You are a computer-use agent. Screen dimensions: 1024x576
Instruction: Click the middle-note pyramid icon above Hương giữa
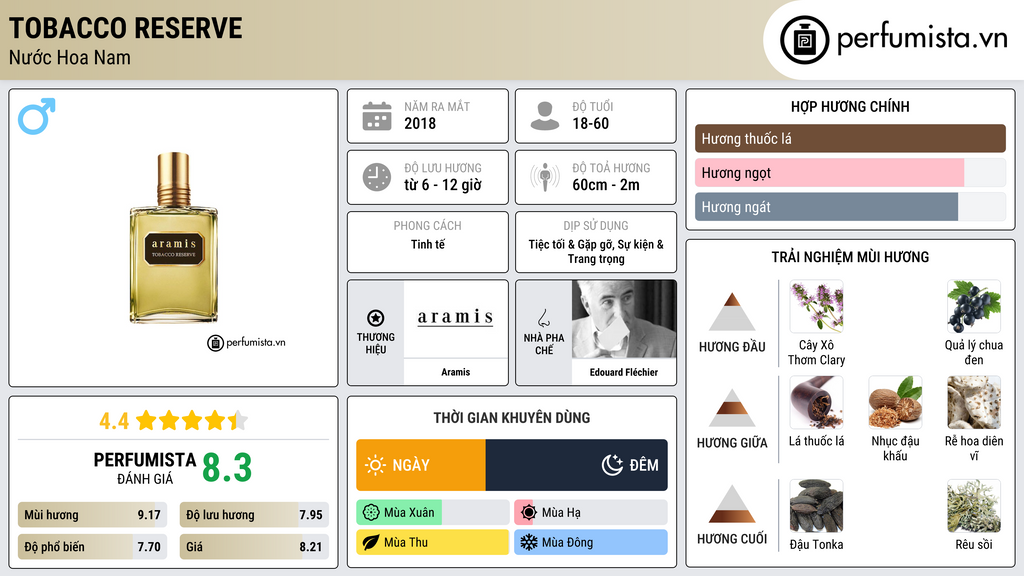732,408
